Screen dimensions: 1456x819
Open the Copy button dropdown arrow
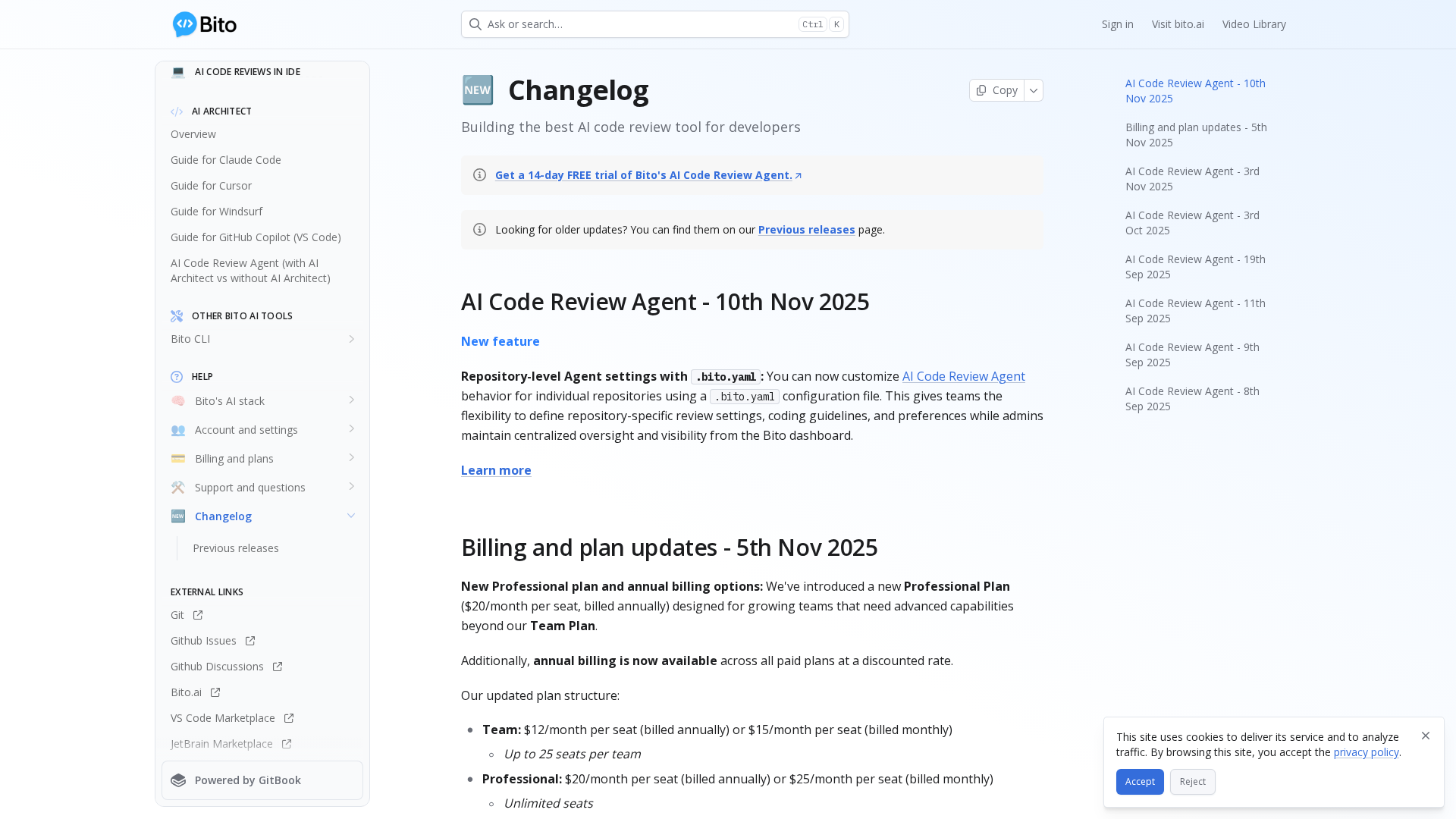[1034, 90]
